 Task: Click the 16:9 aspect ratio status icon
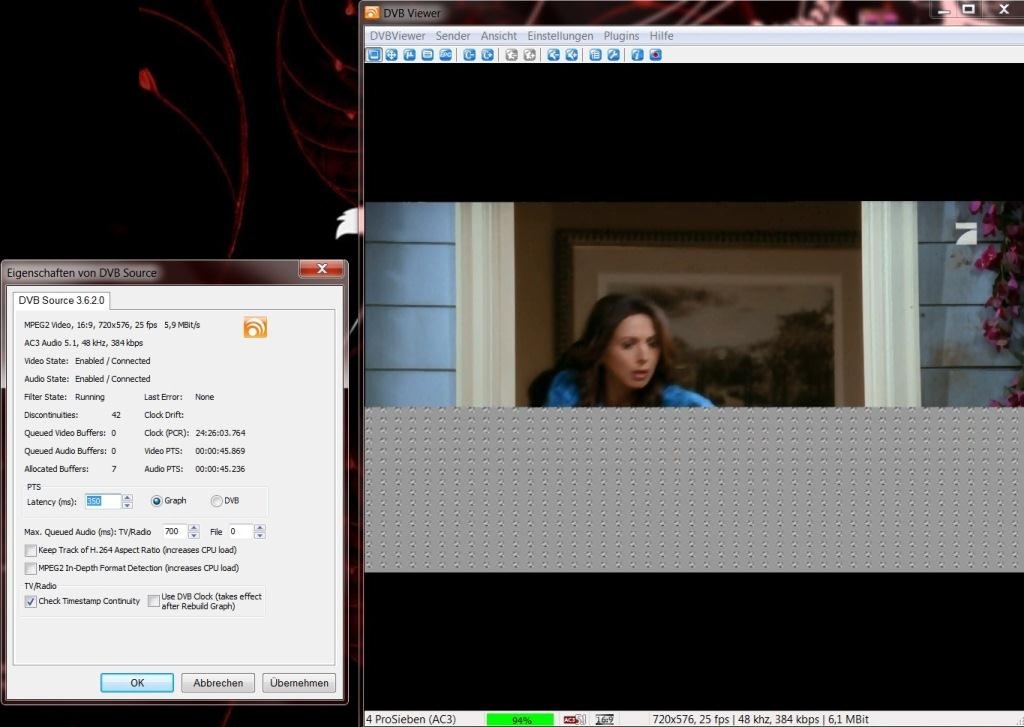tap(605, 719)
